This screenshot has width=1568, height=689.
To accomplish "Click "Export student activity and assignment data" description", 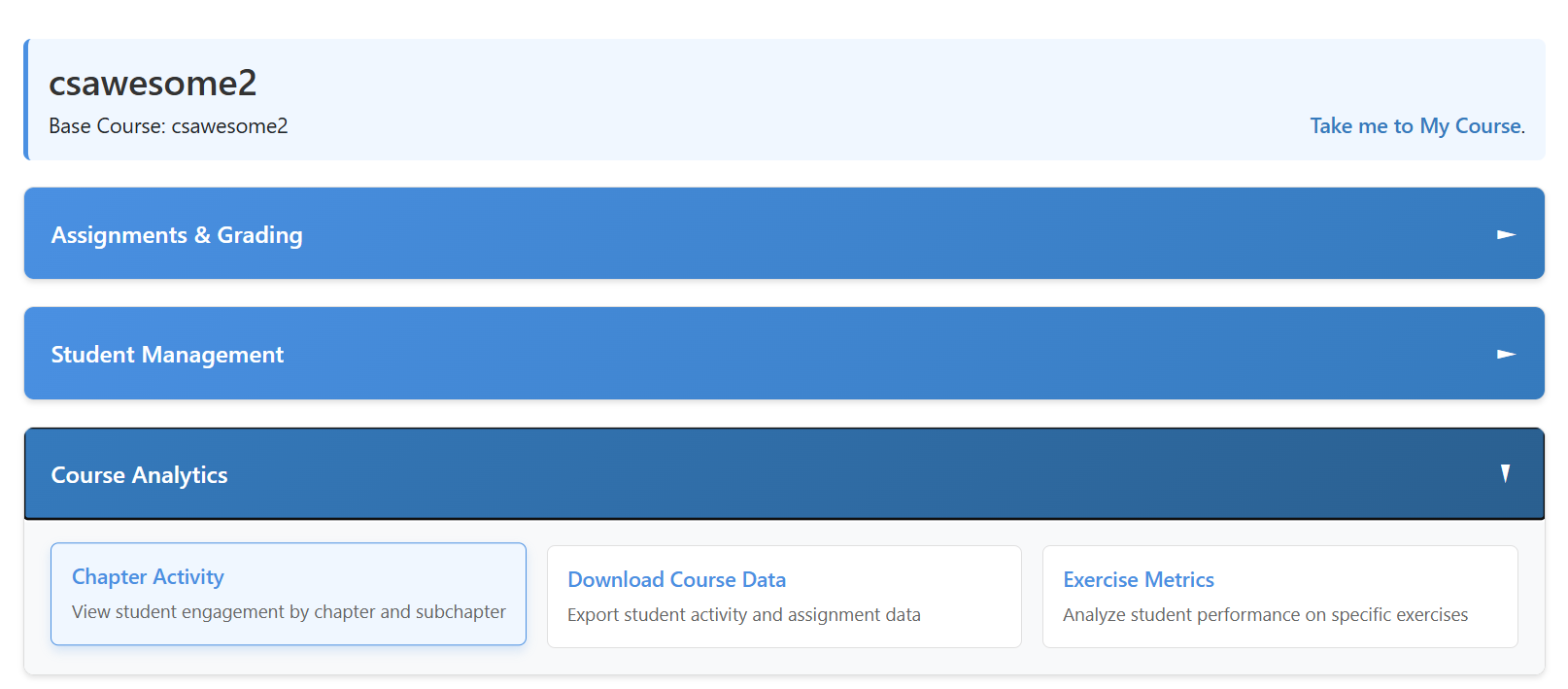I will pyautogui.click(x=743, y=615).
